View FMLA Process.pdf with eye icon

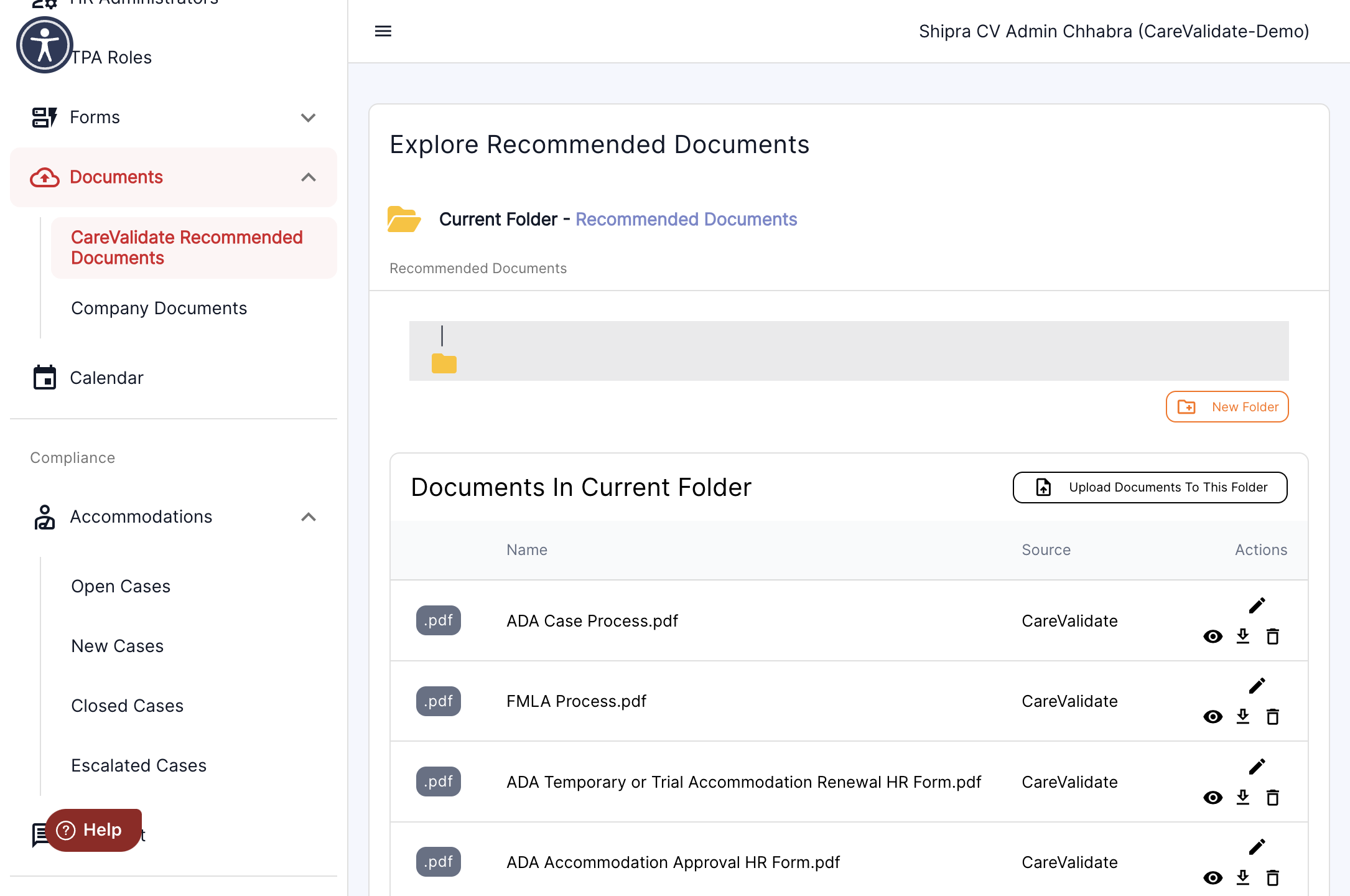(x=1213, y=717)
